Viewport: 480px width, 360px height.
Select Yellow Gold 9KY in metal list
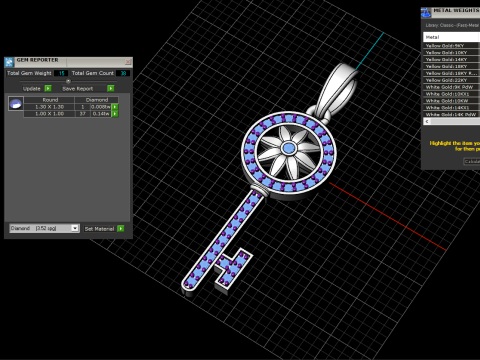pos(451,46)
